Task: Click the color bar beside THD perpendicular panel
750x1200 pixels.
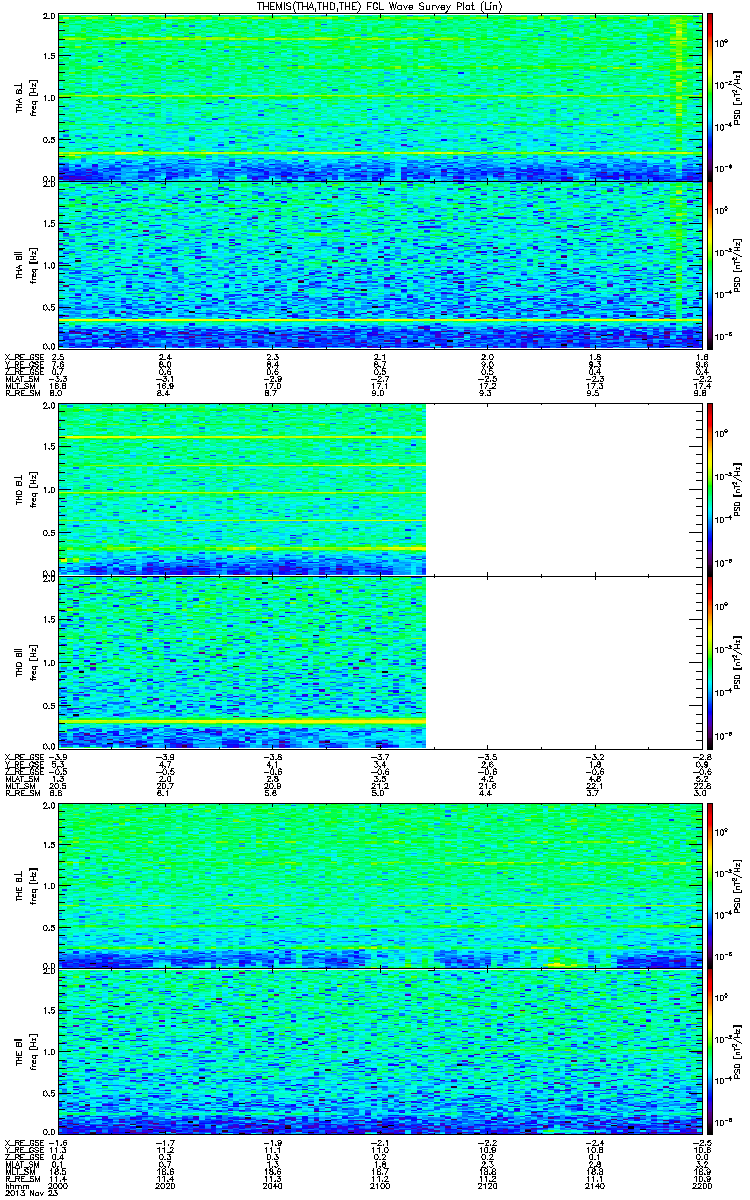Action: (x=709, y=489)
